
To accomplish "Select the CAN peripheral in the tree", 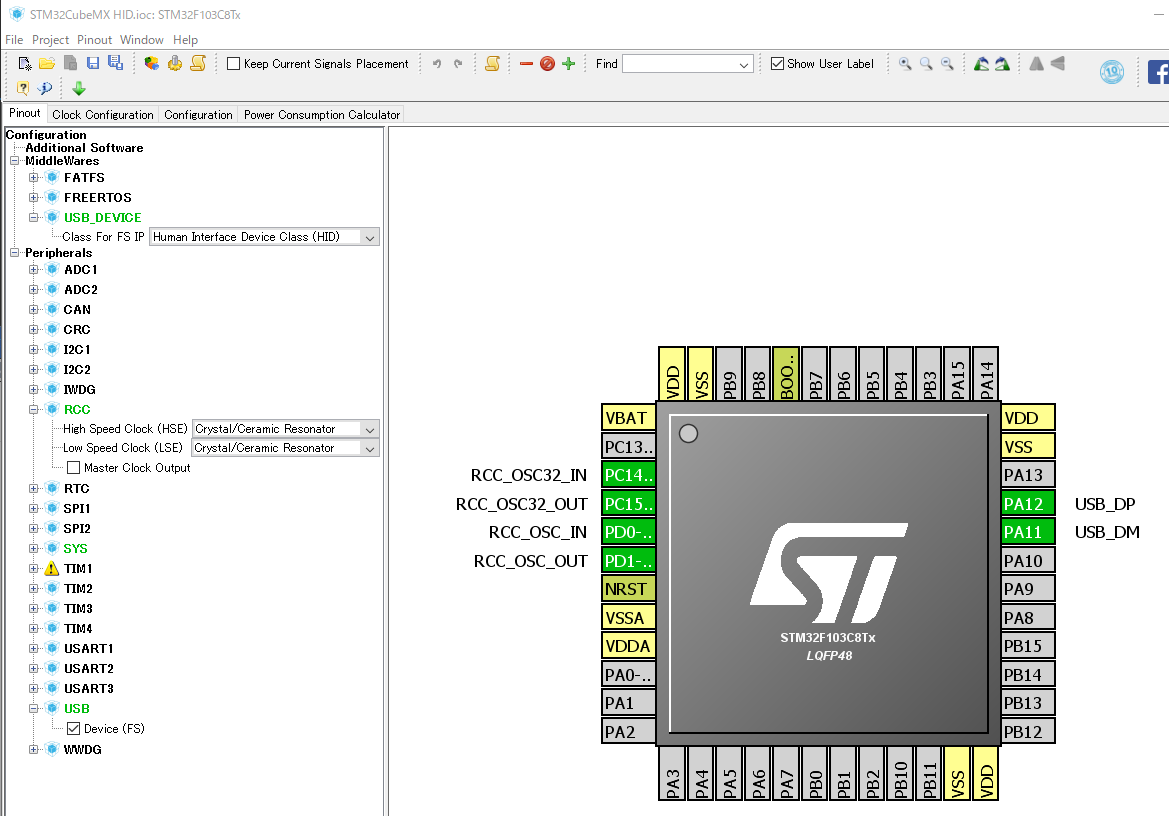I will click(77, 310).
